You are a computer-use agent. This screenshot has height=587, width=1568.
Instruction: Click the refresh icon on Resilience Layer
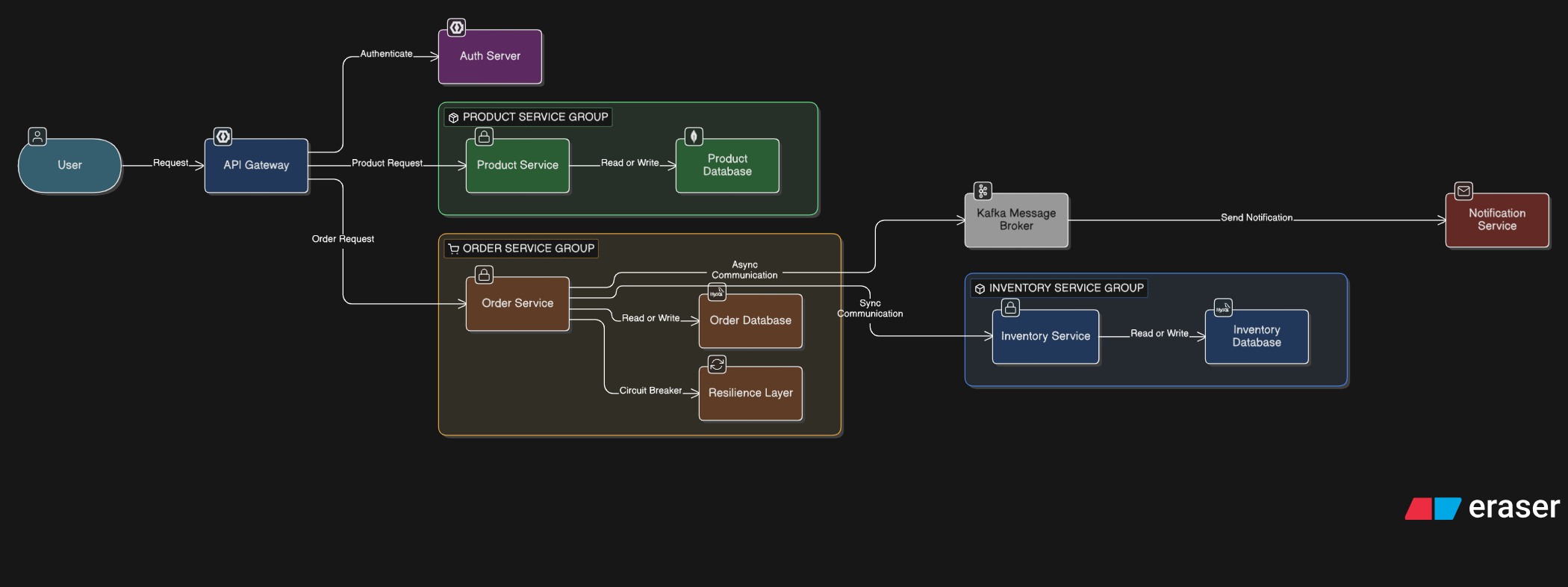point(717,364)
